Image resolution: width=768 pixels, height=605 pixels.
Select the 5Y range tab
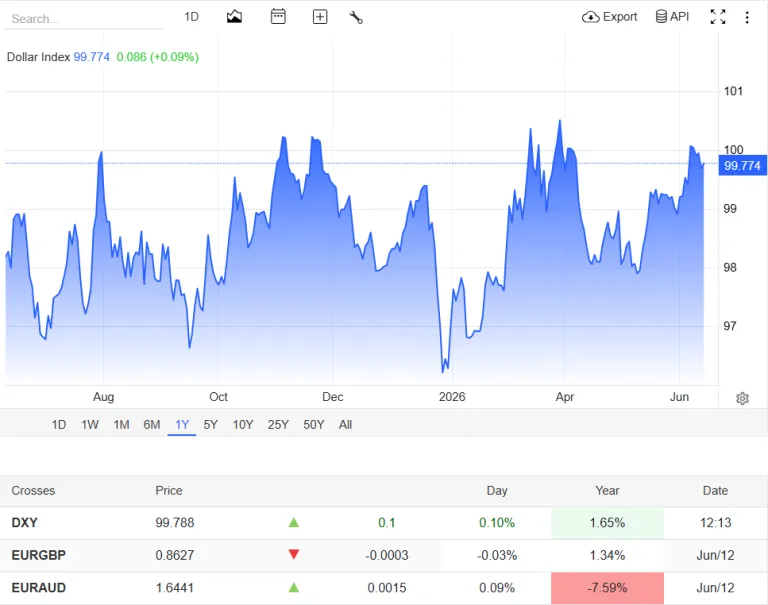[x=211, y=425]
